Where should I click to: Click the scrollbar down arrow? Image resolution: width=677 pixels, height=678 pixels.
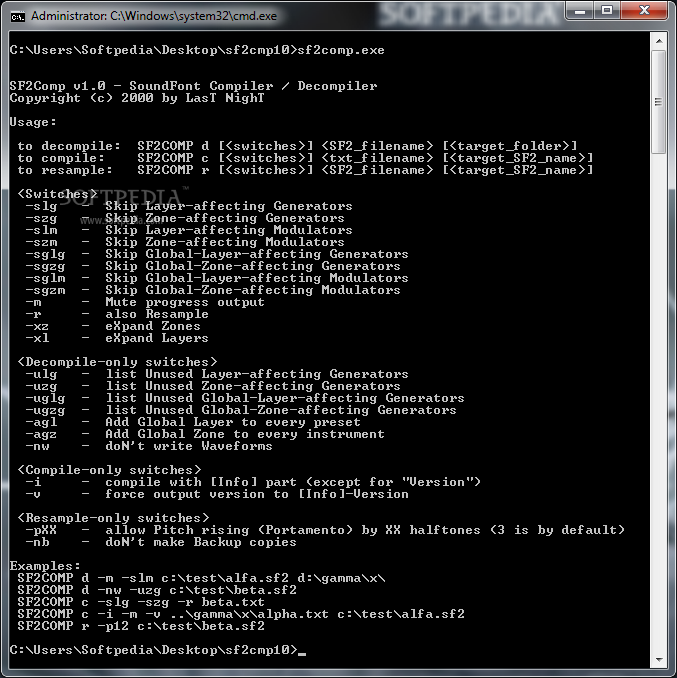tap(659, 659)
